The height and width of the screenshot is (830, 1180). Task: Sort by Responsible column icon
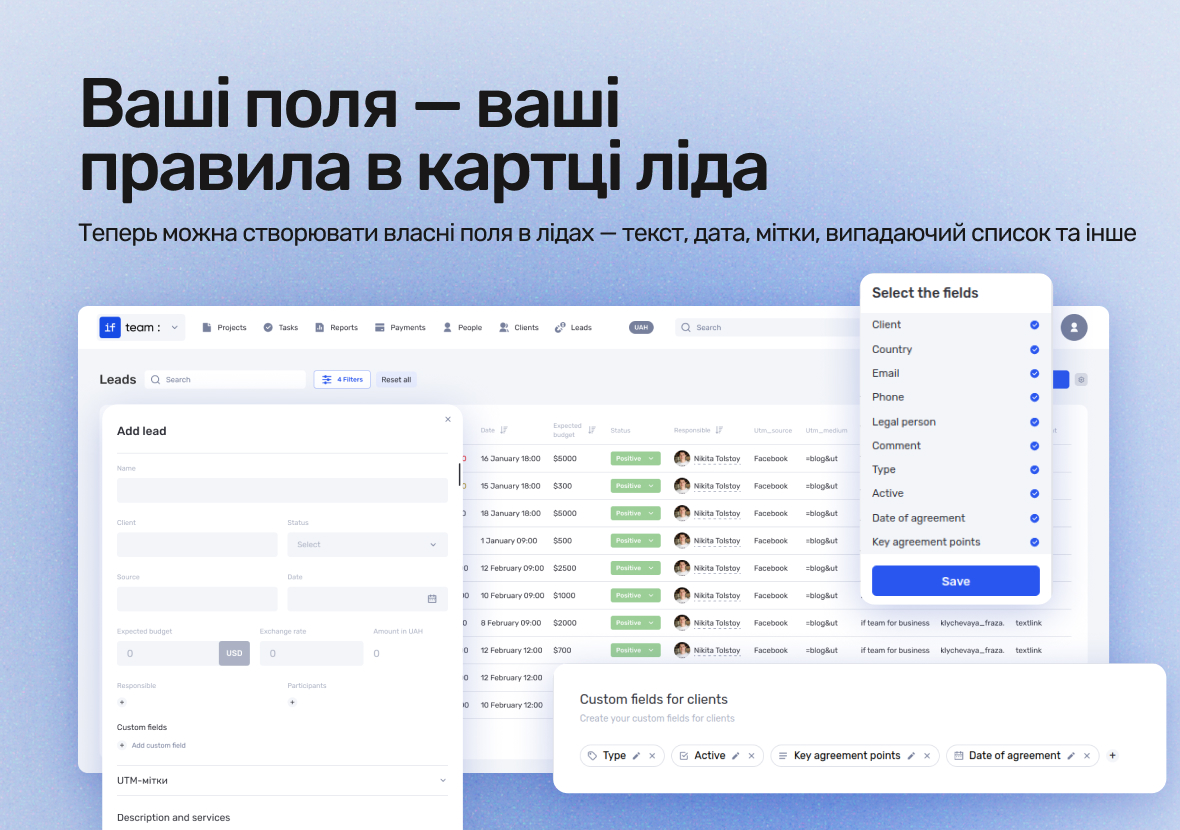tap(719, 430)
